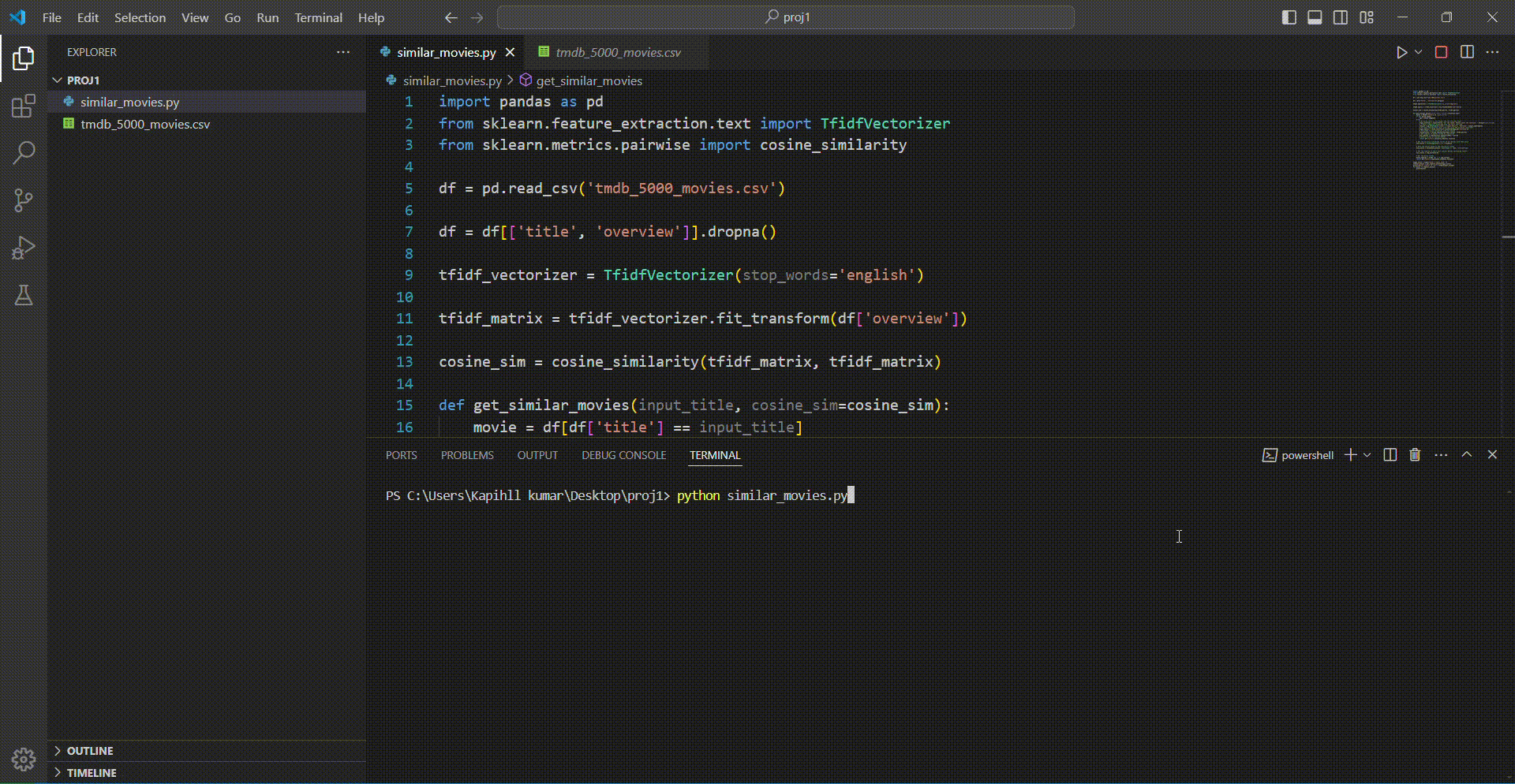
Task: Customize layout from title bar
Action: coord(1367,17)
